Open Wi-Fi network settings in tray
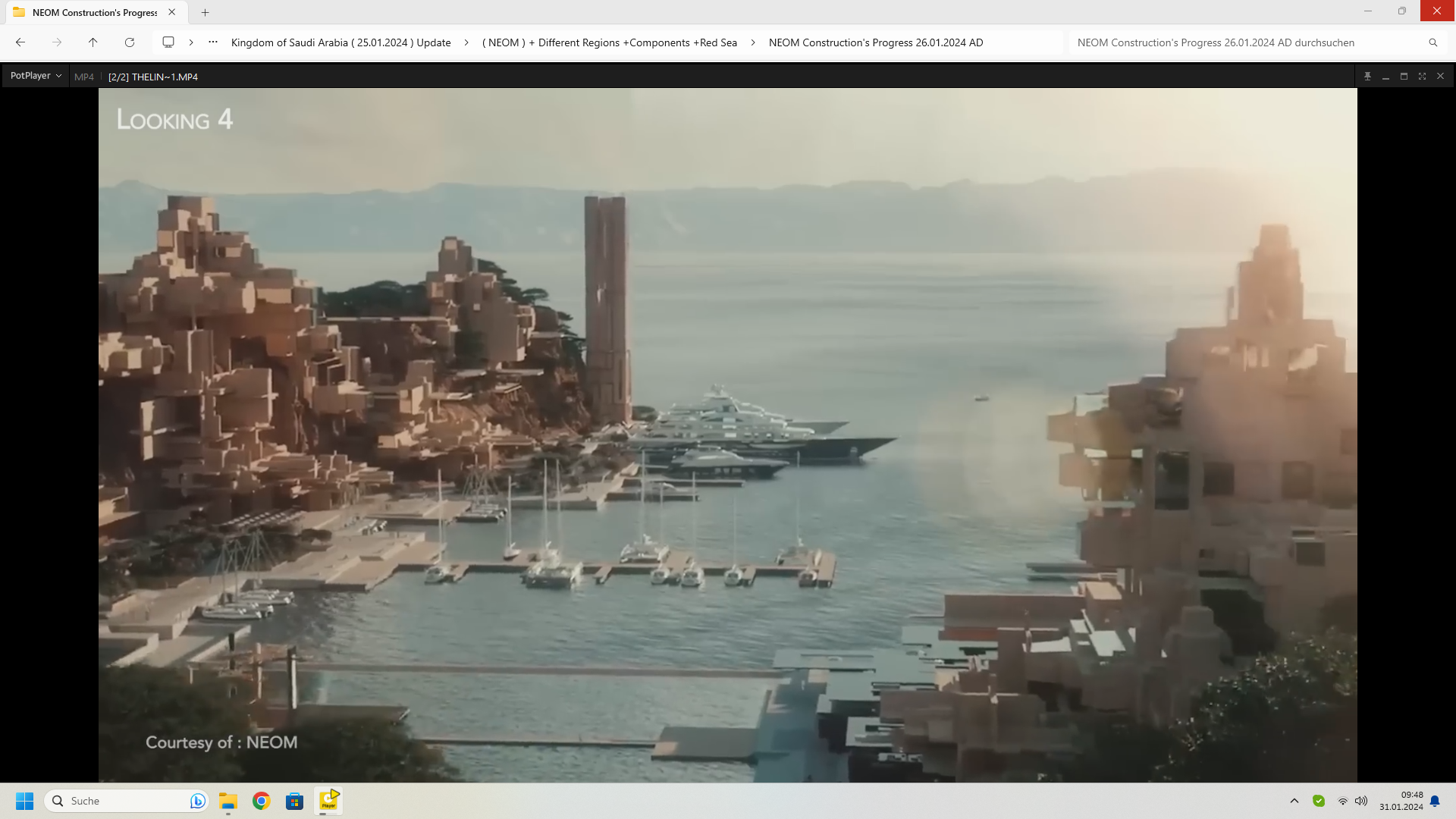The image size is (1456, 819). pos(1343,801)
